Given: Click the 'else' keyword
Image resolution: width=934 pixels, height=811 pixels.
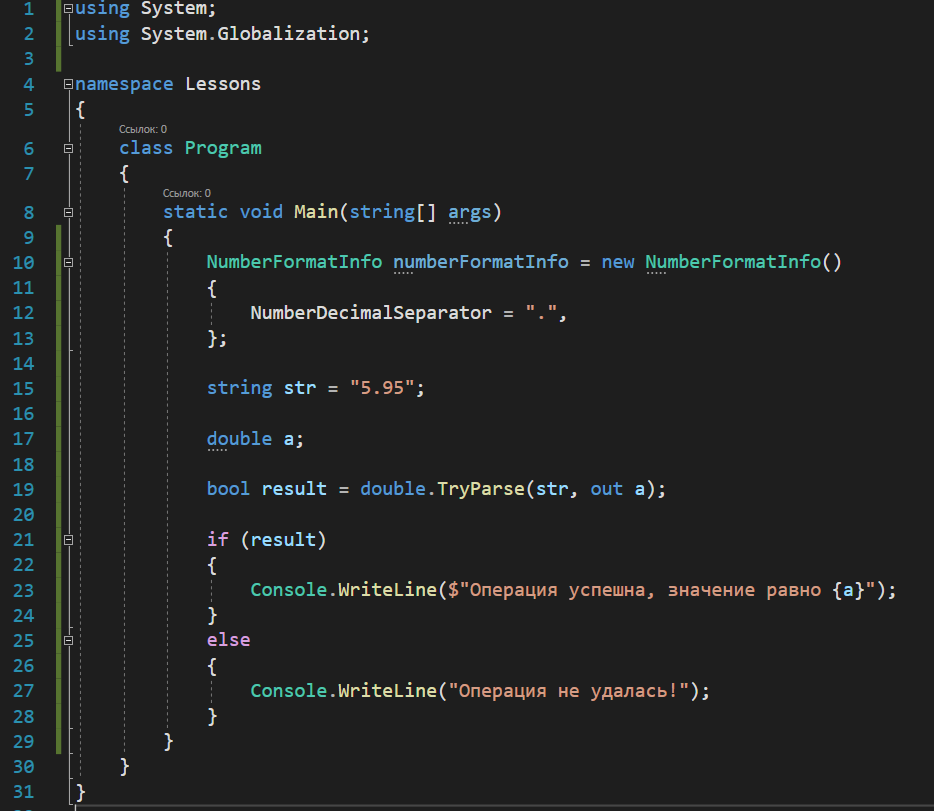Looking at the screenshot, I should 228,640.
